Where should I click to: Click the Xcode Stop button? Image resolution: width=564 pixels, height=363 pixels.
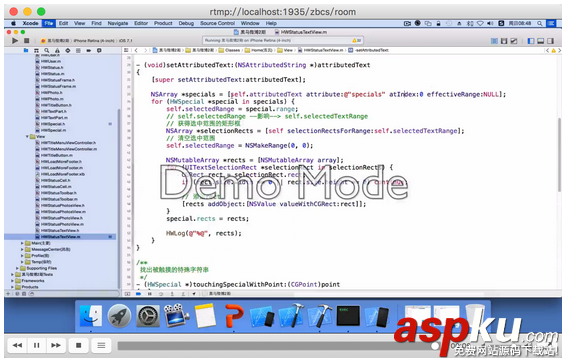point(27,41)
